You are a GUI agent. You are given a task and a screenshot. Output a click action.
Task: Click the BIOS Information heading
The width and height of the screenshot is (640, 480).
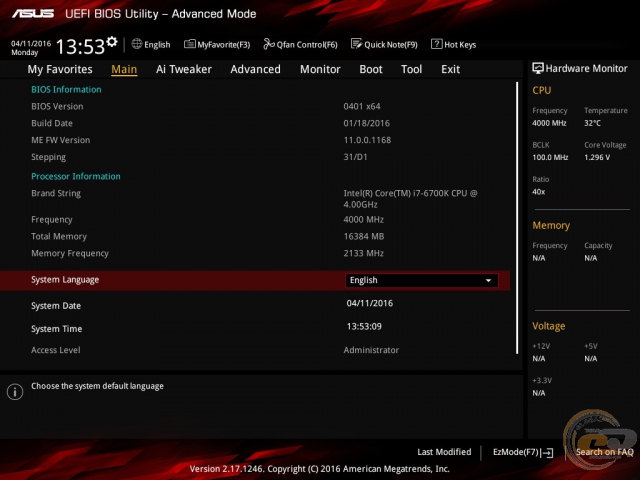pos(66,89)
